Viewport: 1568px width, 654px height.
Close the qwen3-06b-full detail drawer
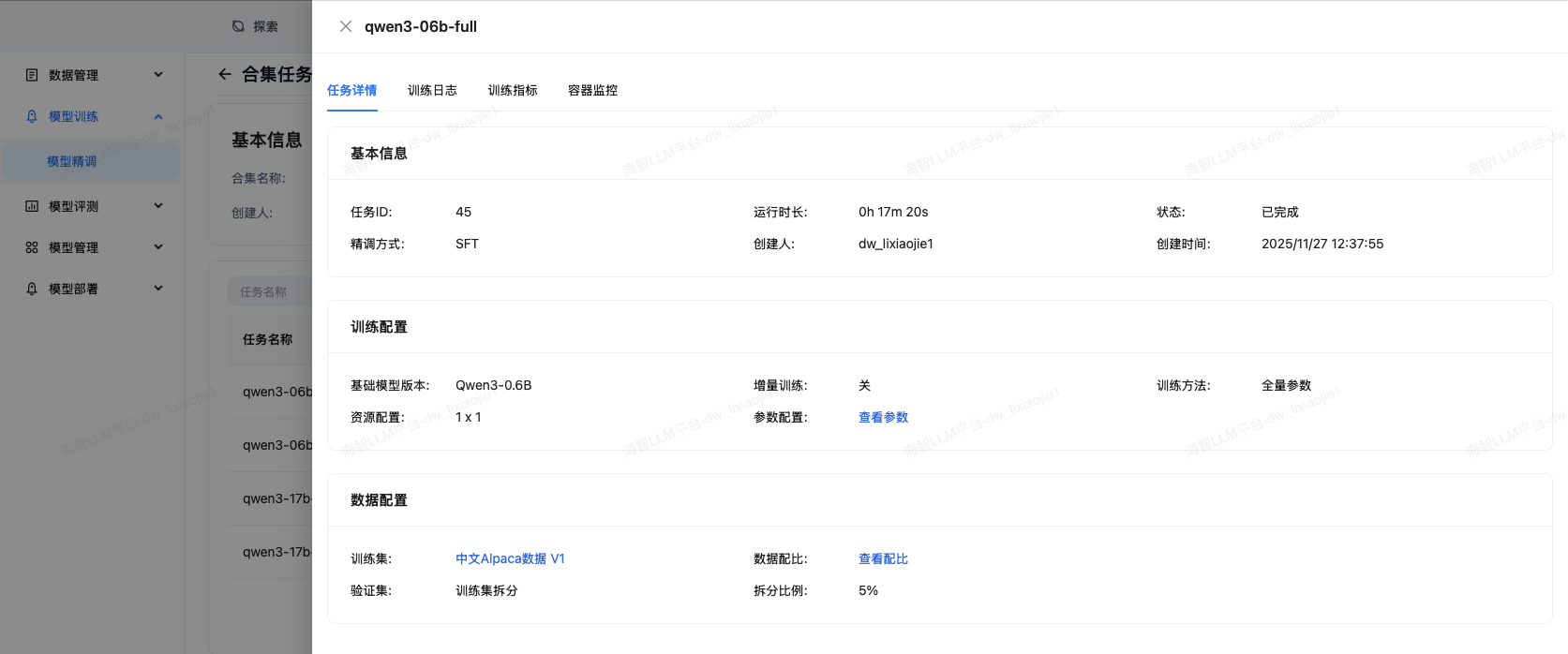pos(346,26)
